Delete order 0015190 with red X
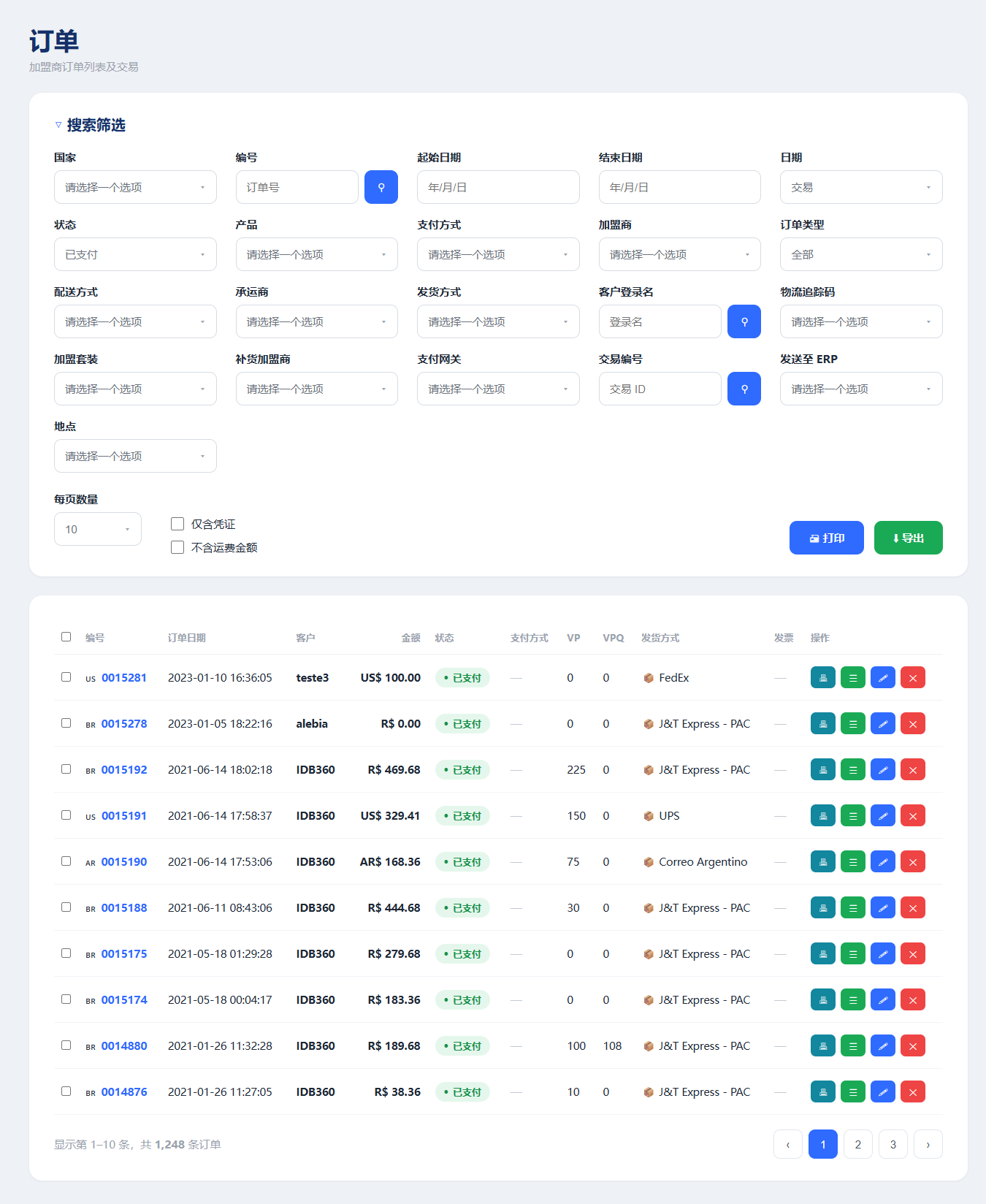The height and width of the screenshot is (1204, 986). pos(913,861)
